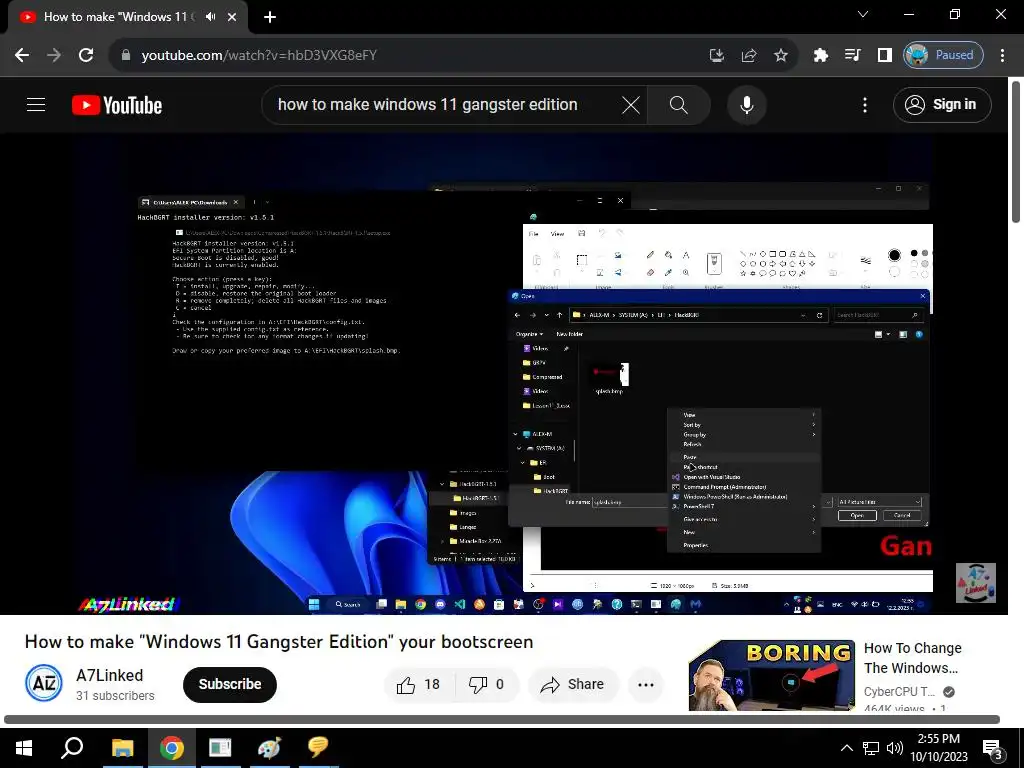
Task: Share the video via Share button
Action: tap(573, 684)
